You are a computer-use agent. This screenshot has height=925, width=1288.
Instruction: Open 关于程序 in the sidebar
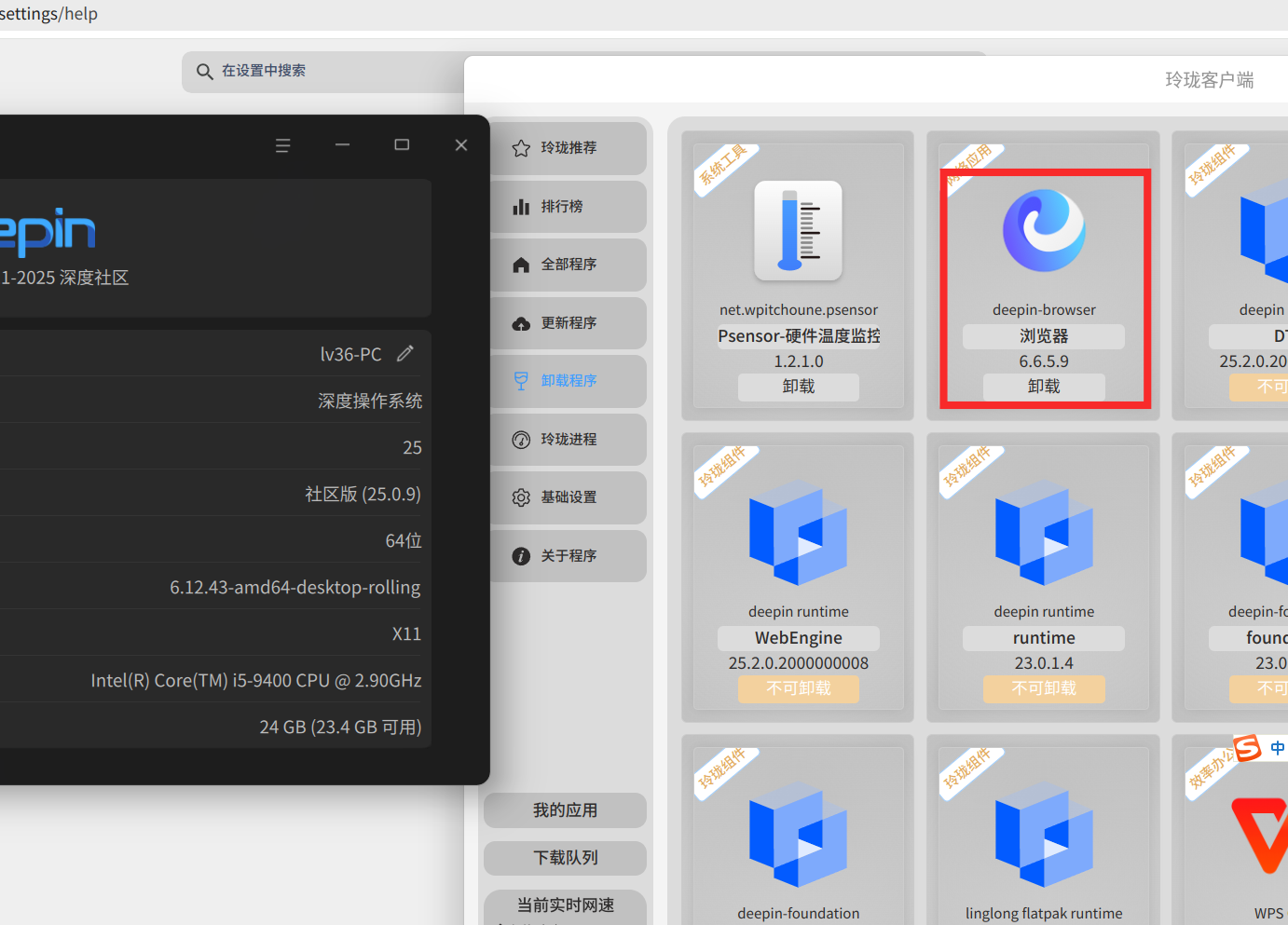[567, 556]
